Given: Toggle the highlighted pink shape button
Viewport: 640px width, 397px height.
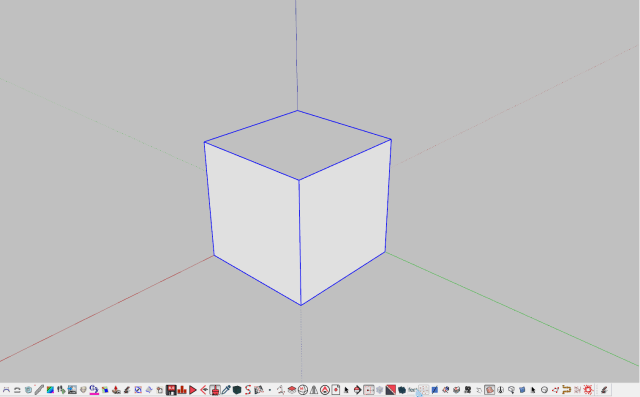Looking at the screenshot, I should [489, 390].
